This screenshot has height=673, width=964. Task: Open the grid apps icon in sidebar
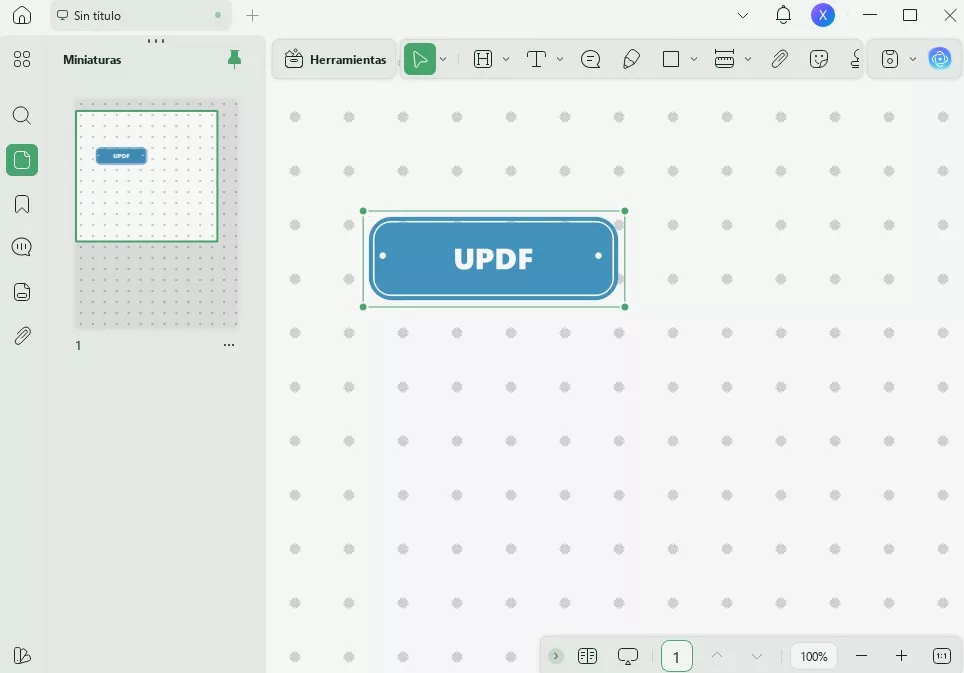(22, 59)
